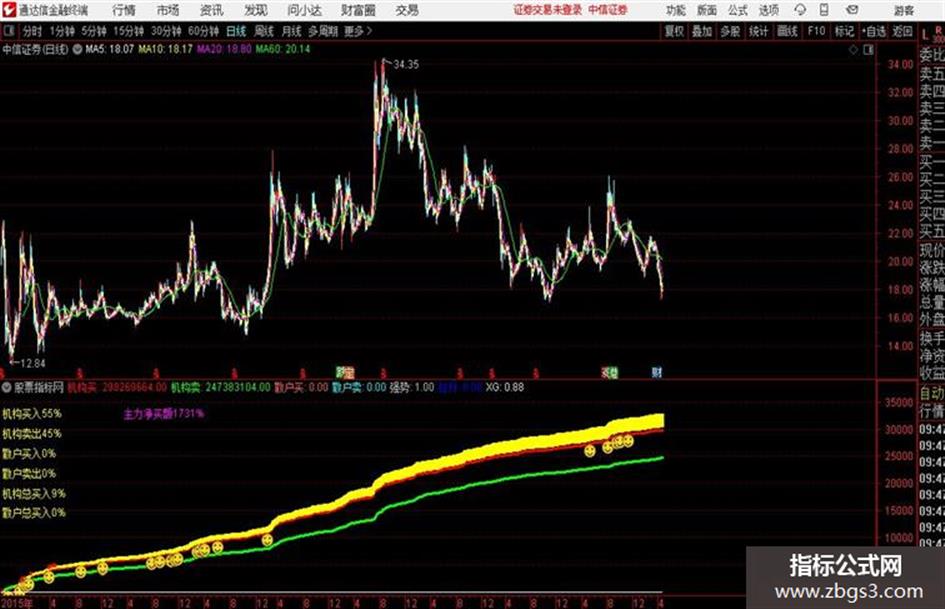Click the 自动 label in right sidebar
Image resolution: width=945 pixels, height=609 pixels.
[932, 394]
